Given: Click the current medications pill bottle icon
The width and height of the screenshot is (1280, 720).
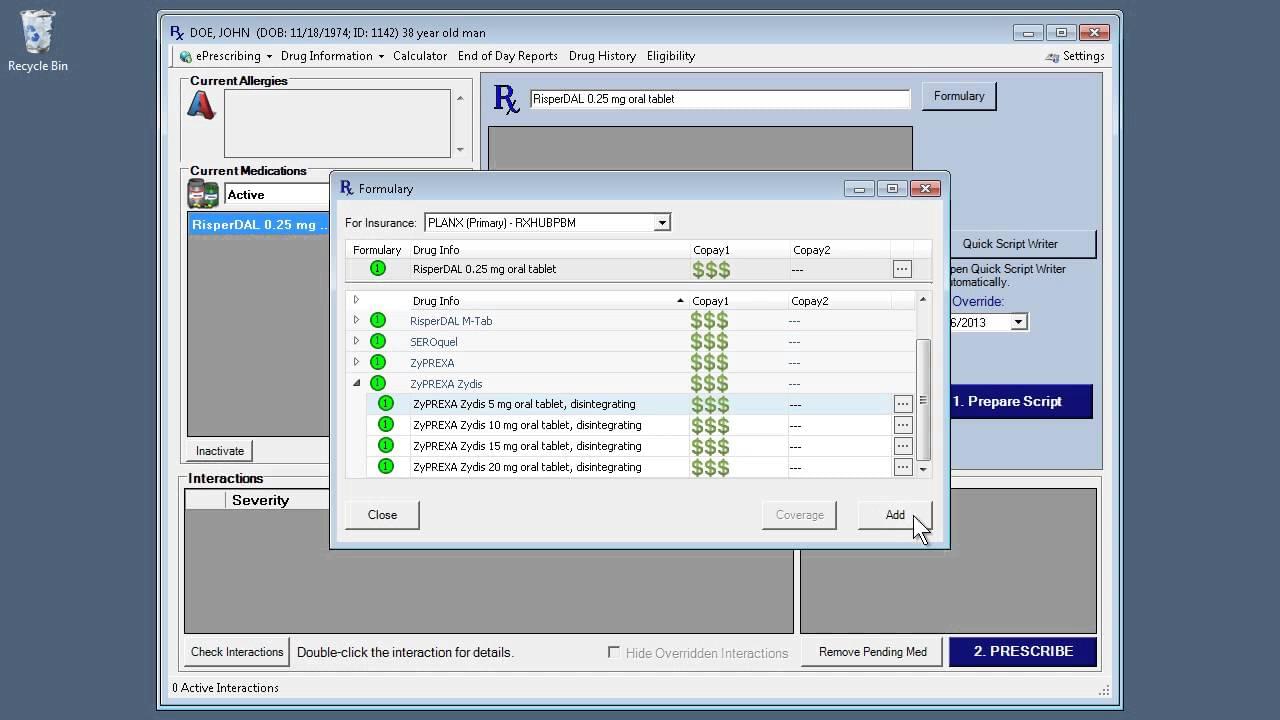Looking at the screenshot, I should pos(203,194).
